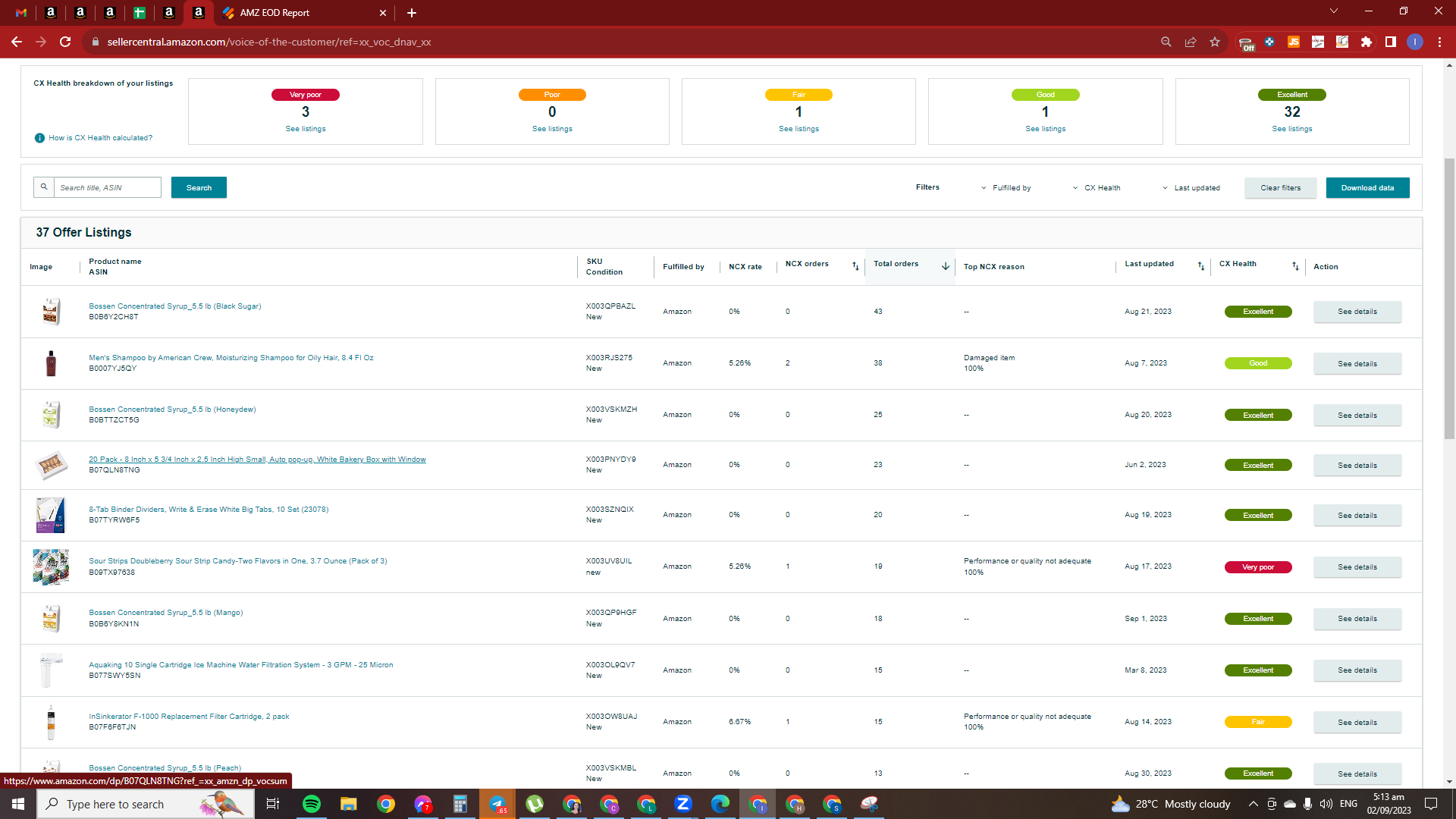Switch to the green spreadsheet tab
Viewport: 1456px width, 819px height.
coord(140,13)
